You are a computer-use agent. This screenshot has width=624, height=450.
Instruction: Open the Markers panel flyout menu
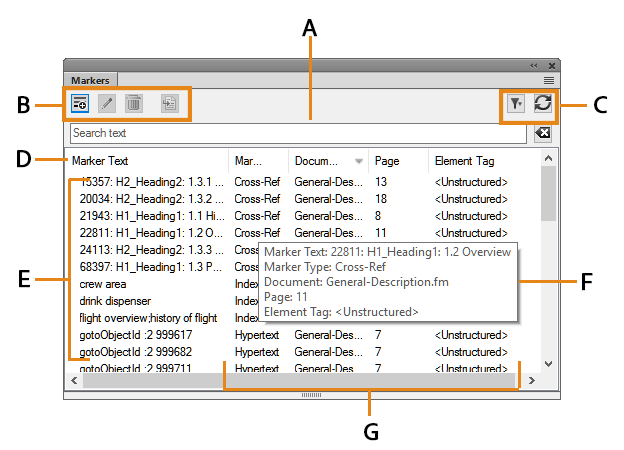point(549,79)
